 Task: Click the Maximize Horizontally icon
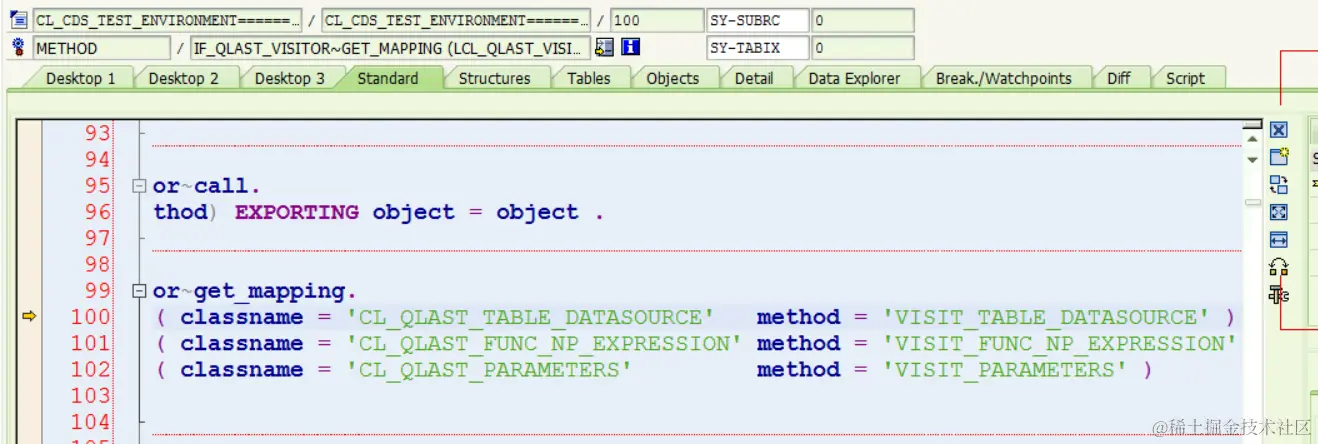tap(1278, 240)
